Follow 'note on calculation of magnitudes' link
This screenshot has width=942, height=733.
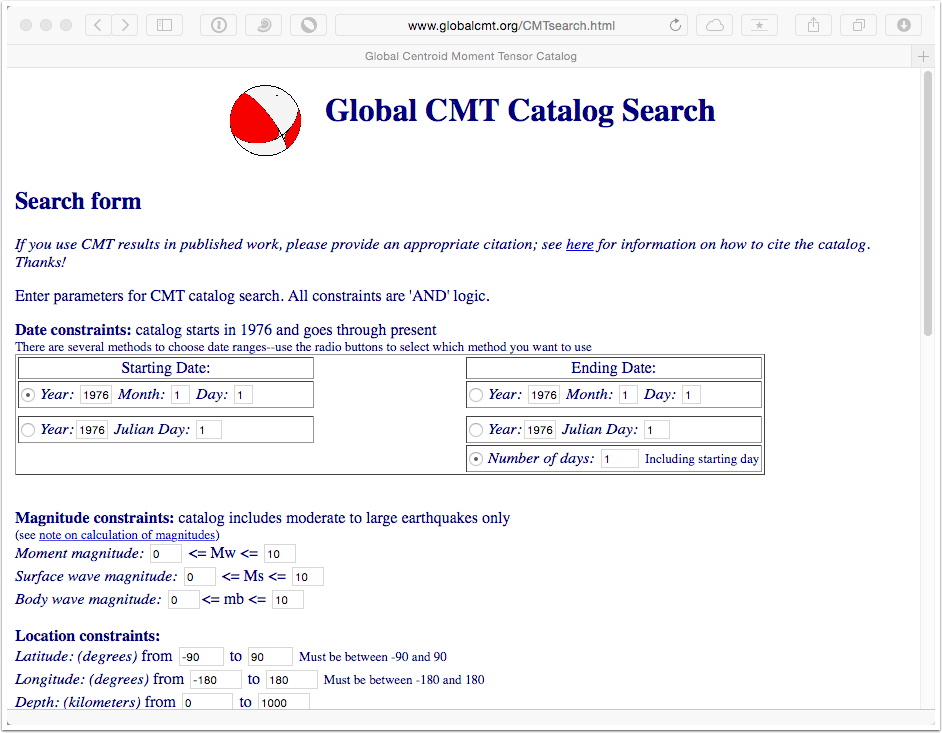pos(127,535)
